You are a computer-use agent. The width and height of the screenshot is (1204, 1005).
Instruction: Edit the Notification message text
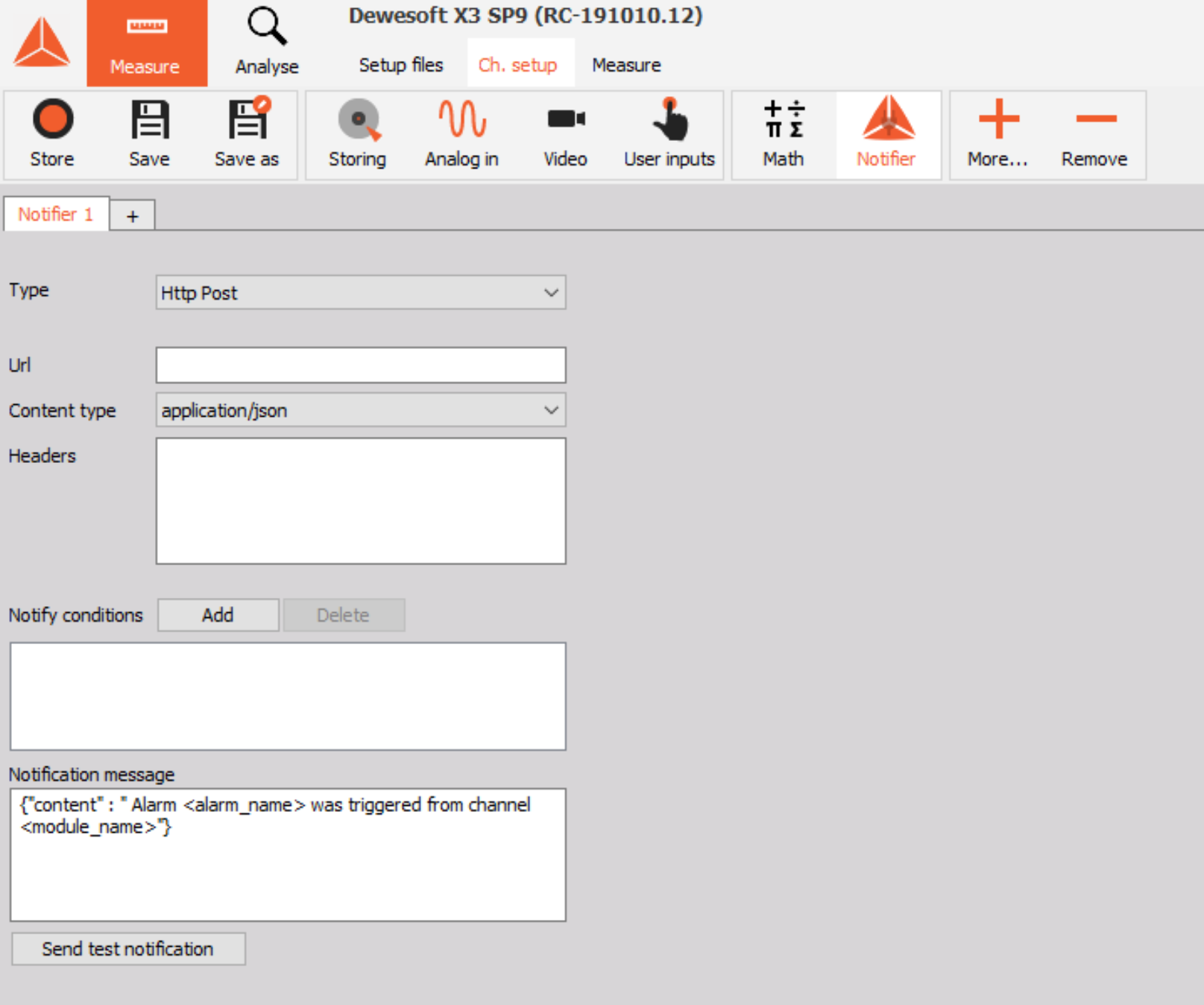(x=288, y=854)
